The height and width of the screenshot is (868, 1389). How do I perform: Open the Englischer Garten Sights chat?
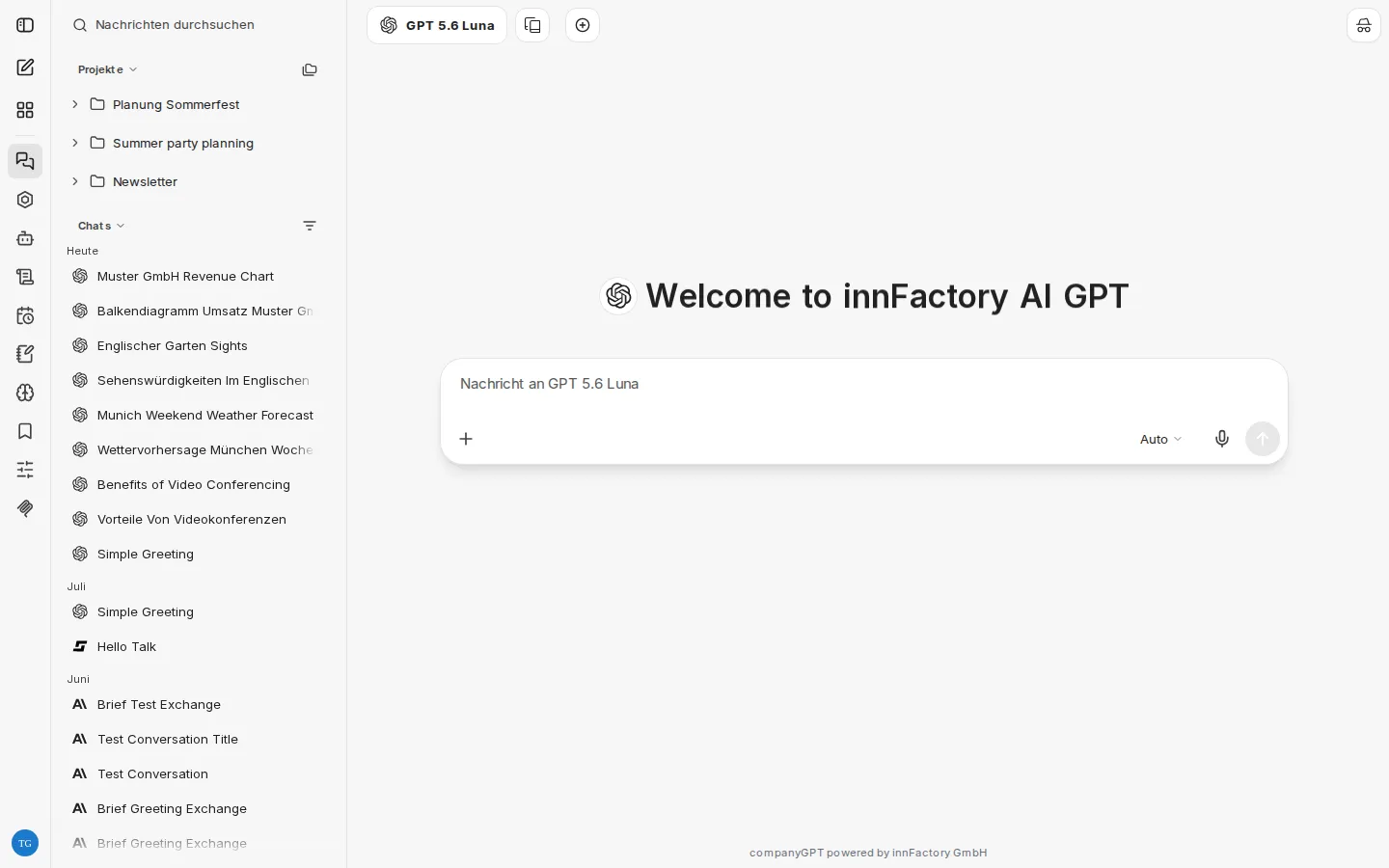point(193,345)
